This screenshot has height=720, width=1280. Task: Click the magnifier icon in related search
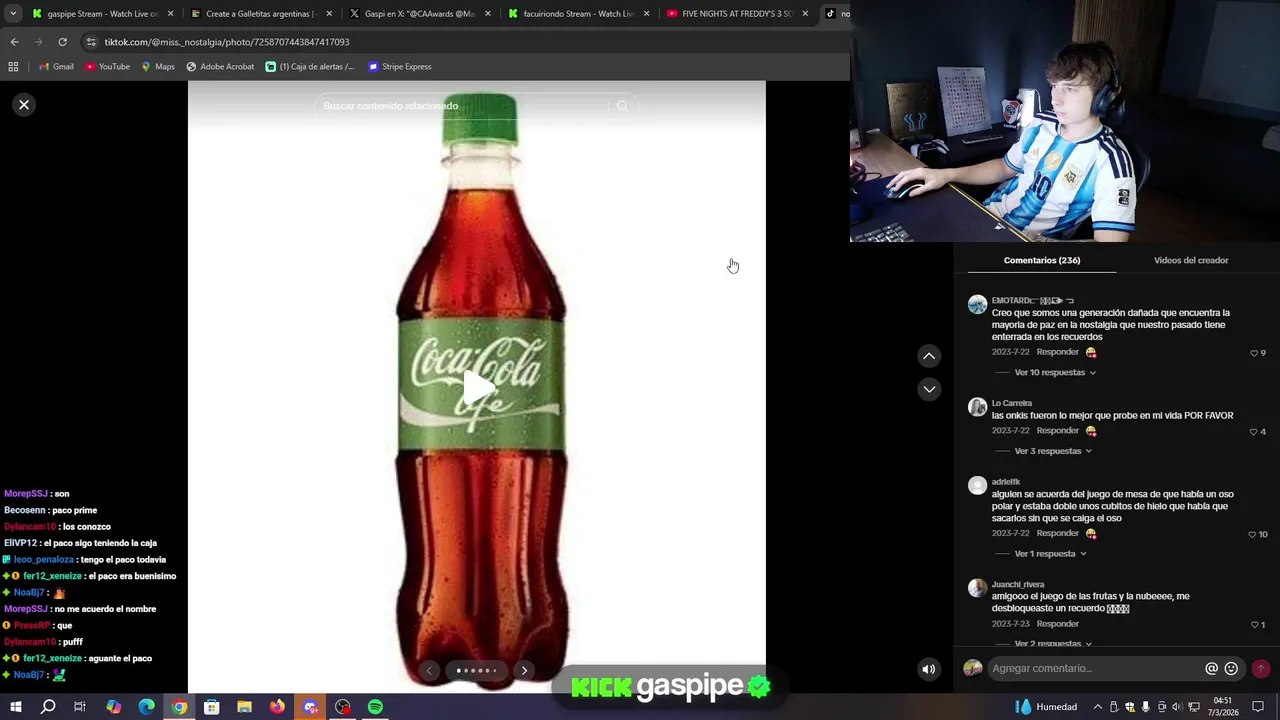tap(622, 106)
